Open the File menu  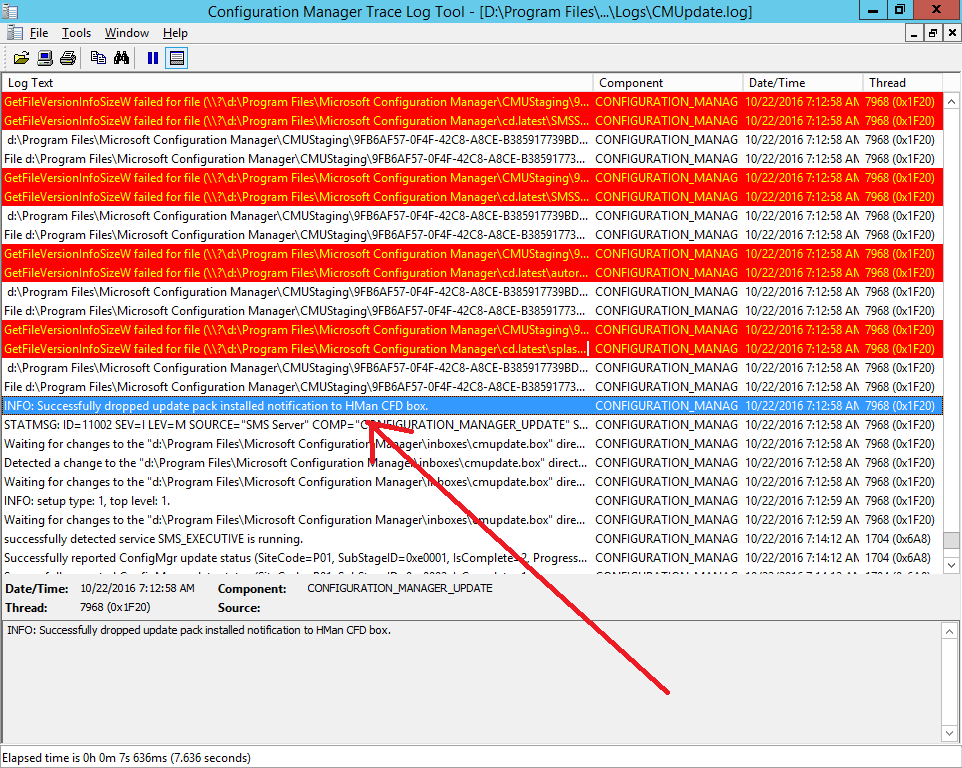[39, 33]
